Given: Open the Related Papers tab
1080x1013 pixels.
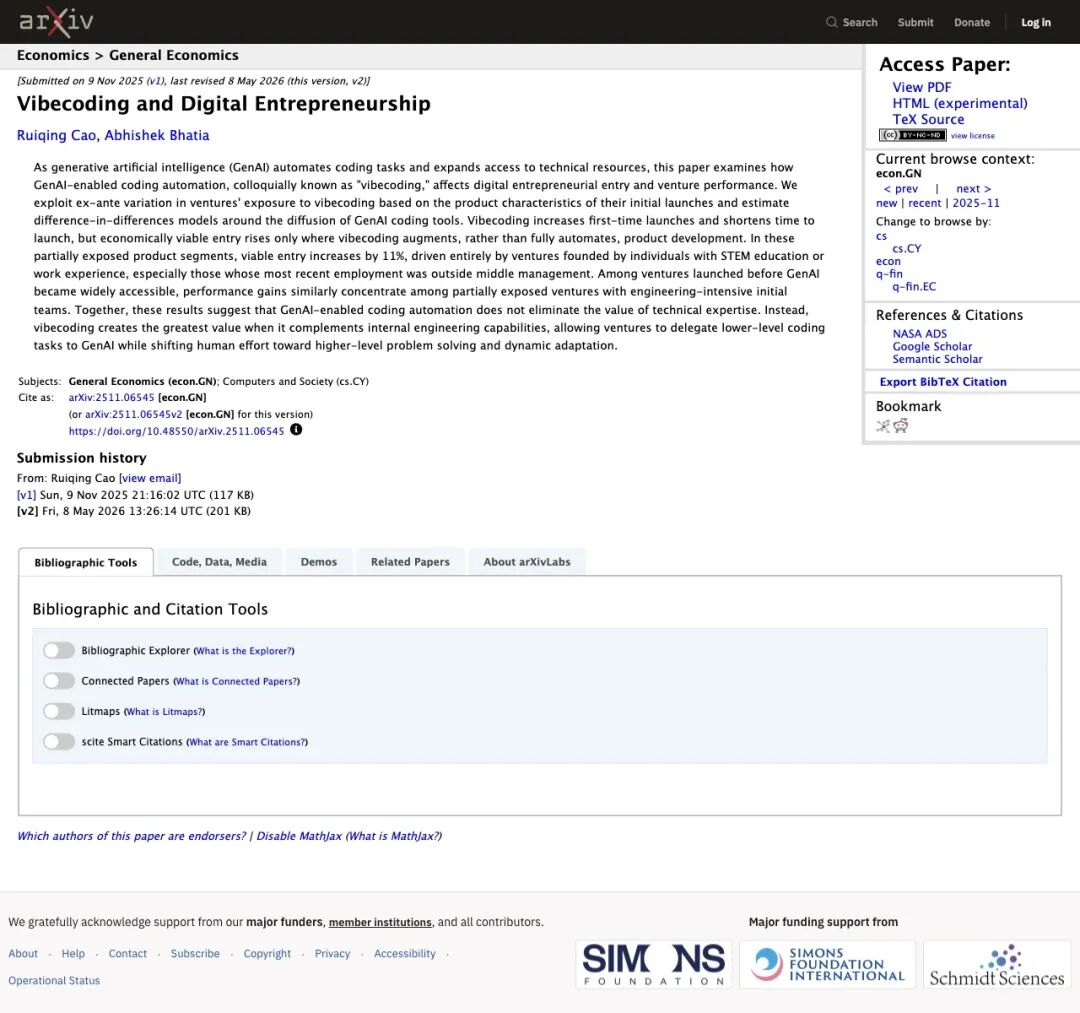Looking at the screenshot, I should click(x=411, y=562).
